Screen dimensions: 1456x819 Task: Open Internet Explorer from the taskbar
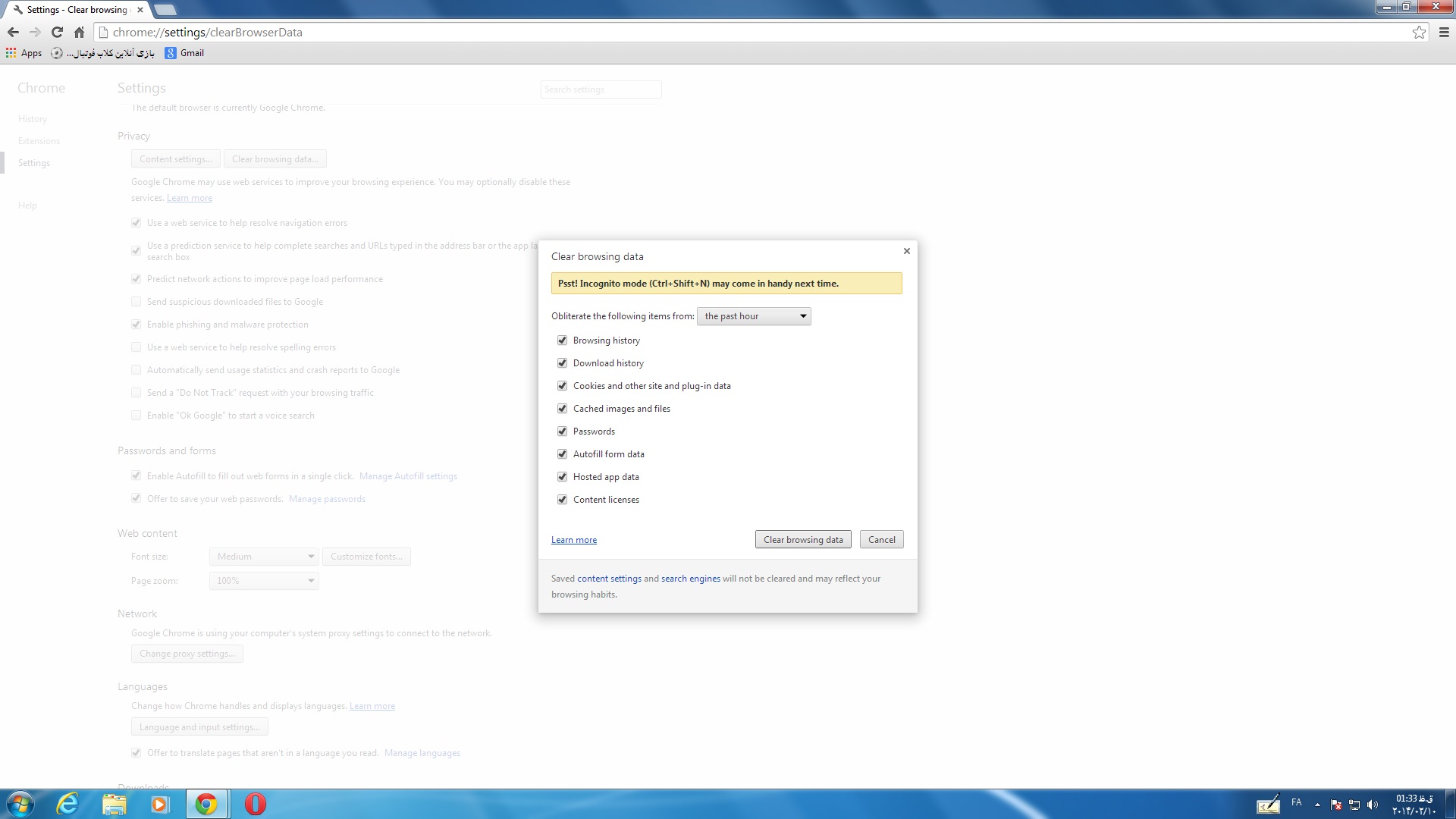[x=68, y=804]
